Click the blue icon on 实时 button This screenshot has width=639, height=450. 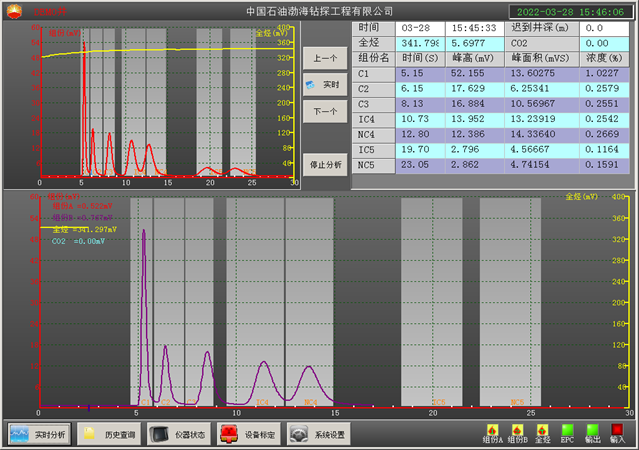pyautogui.click(x=311, y=85)
